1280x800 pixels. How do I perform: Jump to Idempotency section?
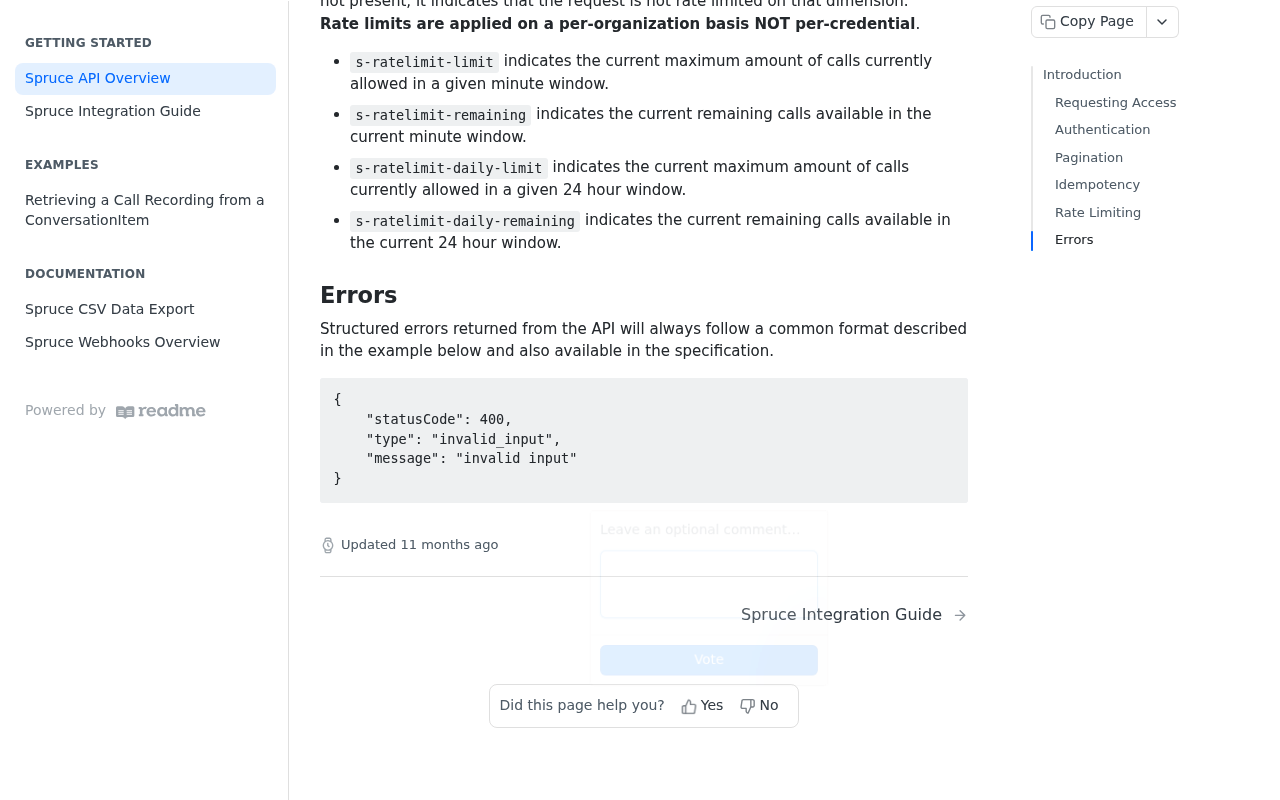click(x=1097, y=185)
